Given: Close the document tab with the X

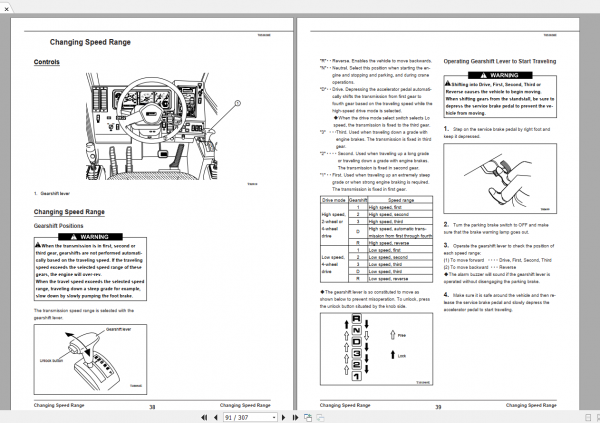Looking at the screenshot, I should [6, 9].
